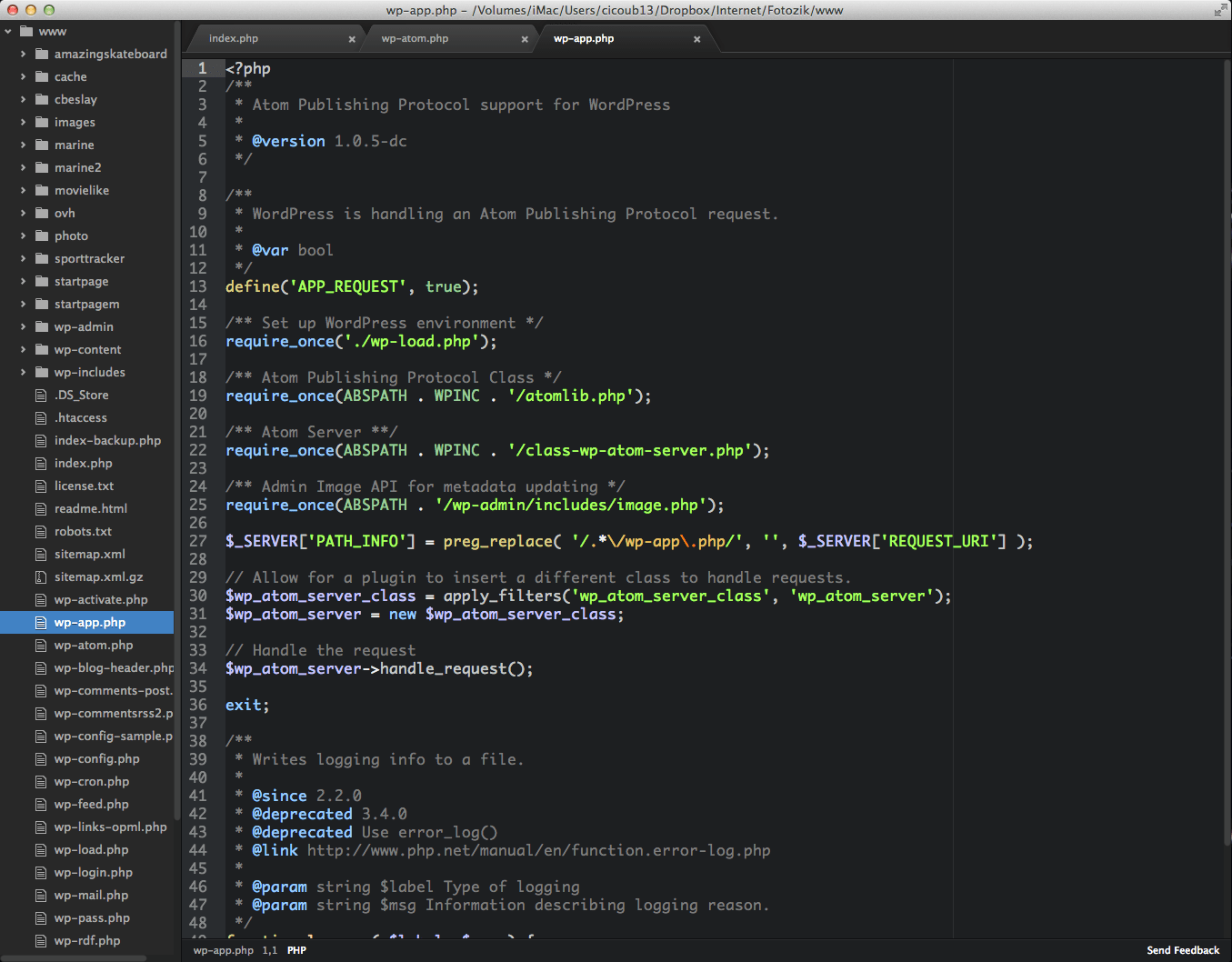Click the sidebar horizontal scrollbar
This screenshot has width=1232, height=962.
click(73, 957)
